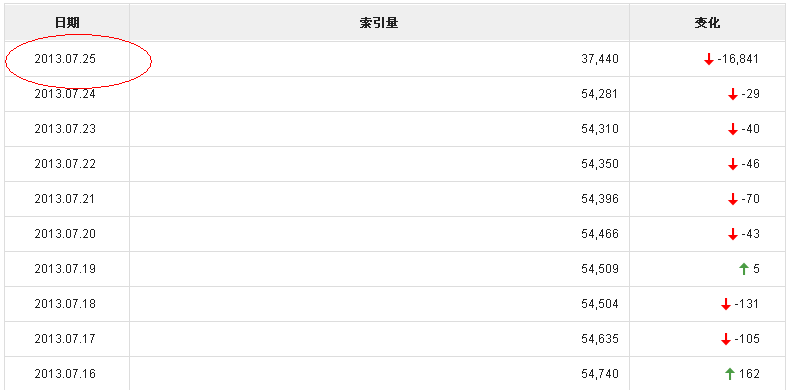Click green up arrow beside 5
Screen dimensions: 793x390
pos(743,269)
